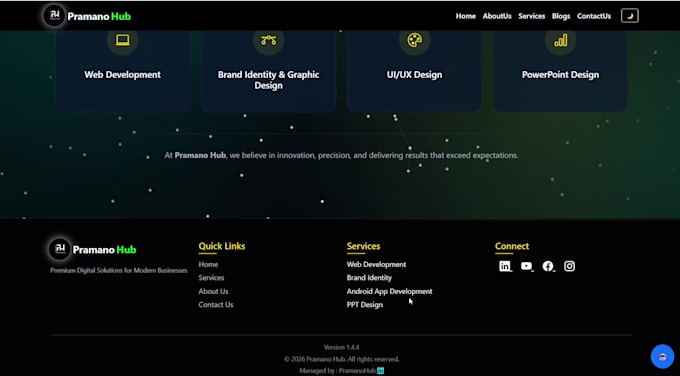Click Web Development in footer Services

click(376, 264)
